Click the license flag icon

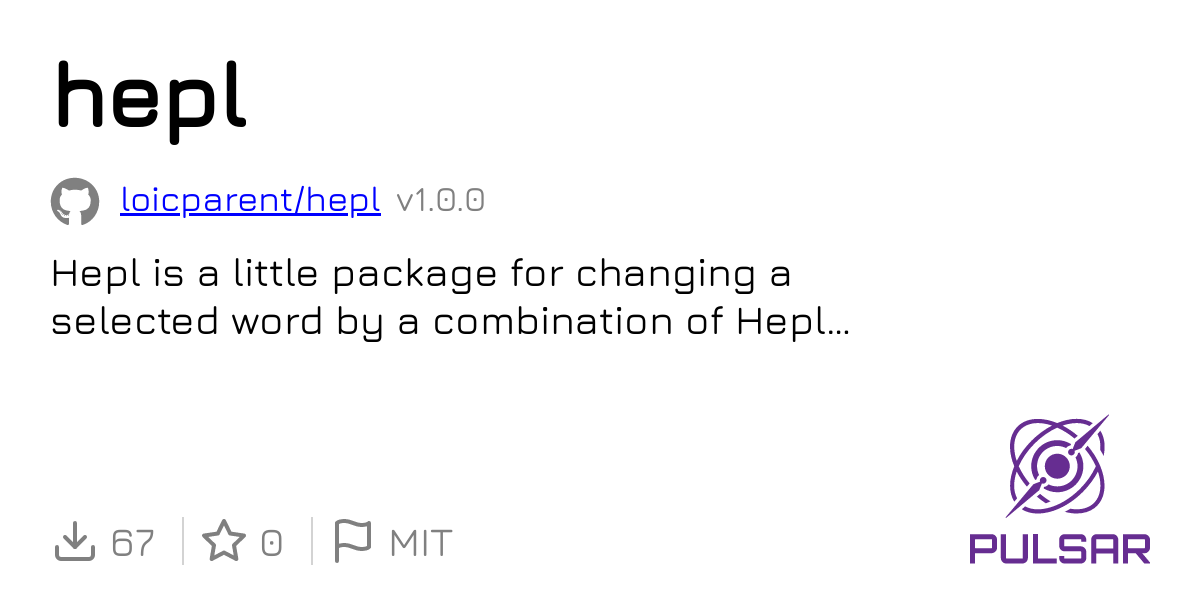click(351, 542)
